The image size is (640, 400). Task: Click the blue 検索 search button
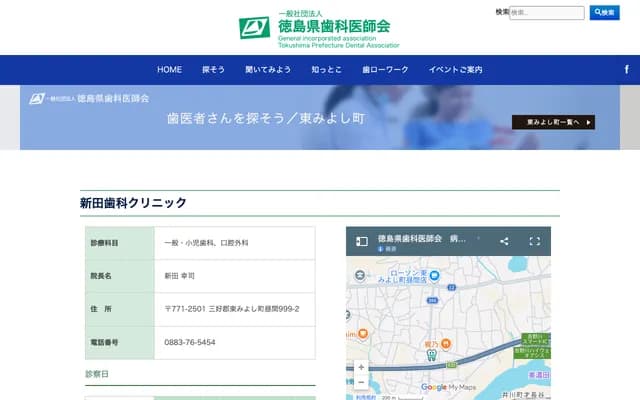point(604,13)
